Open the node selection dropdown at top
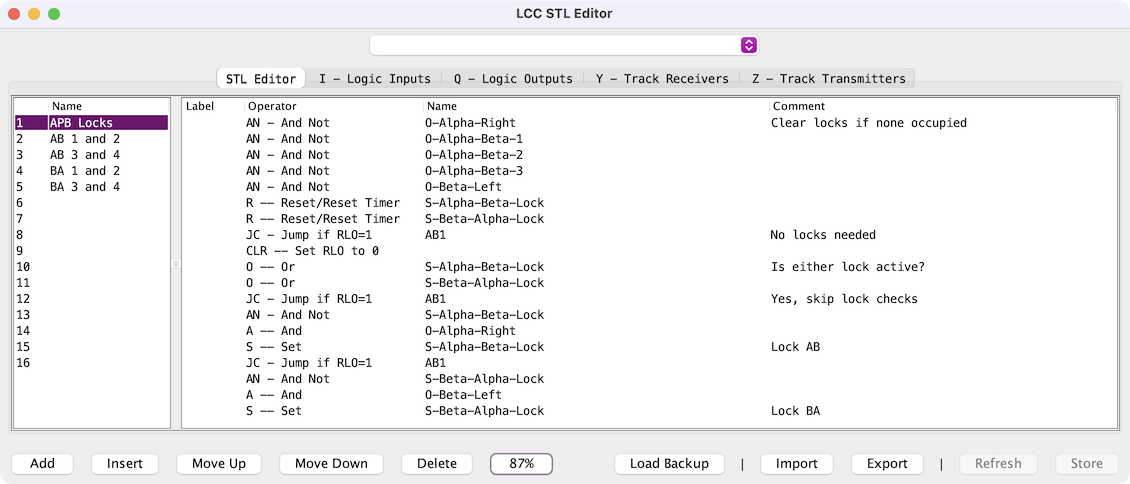The image size is (1130, 484). click(x=564, y=45)
